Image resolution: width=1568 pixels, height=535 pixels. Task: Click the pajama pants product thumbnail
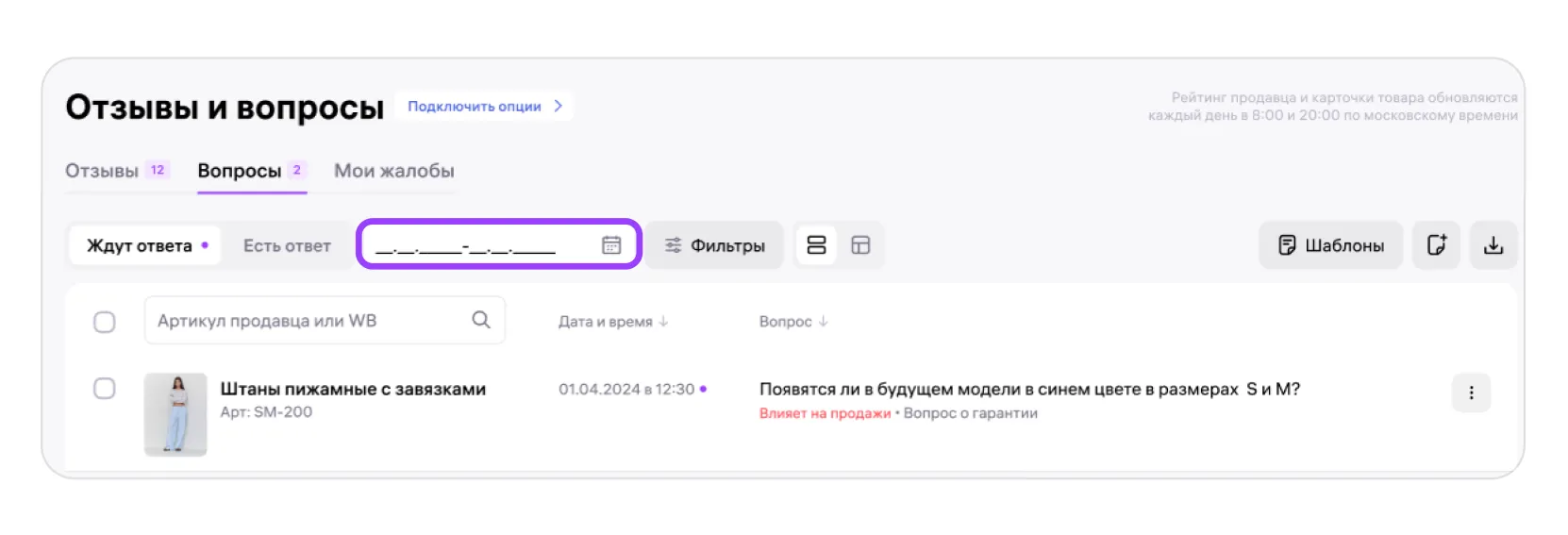pos(175,414)
